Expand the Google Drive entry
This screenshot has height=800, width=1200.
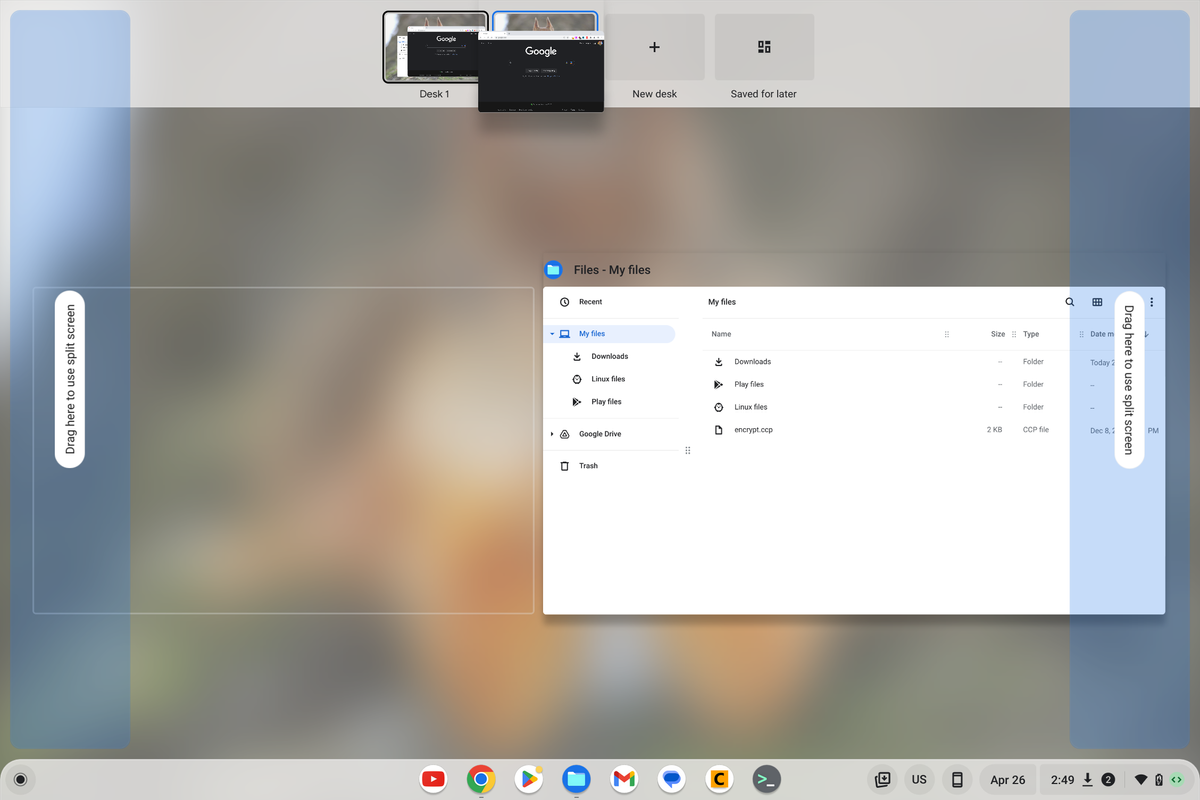click(551, 433)
